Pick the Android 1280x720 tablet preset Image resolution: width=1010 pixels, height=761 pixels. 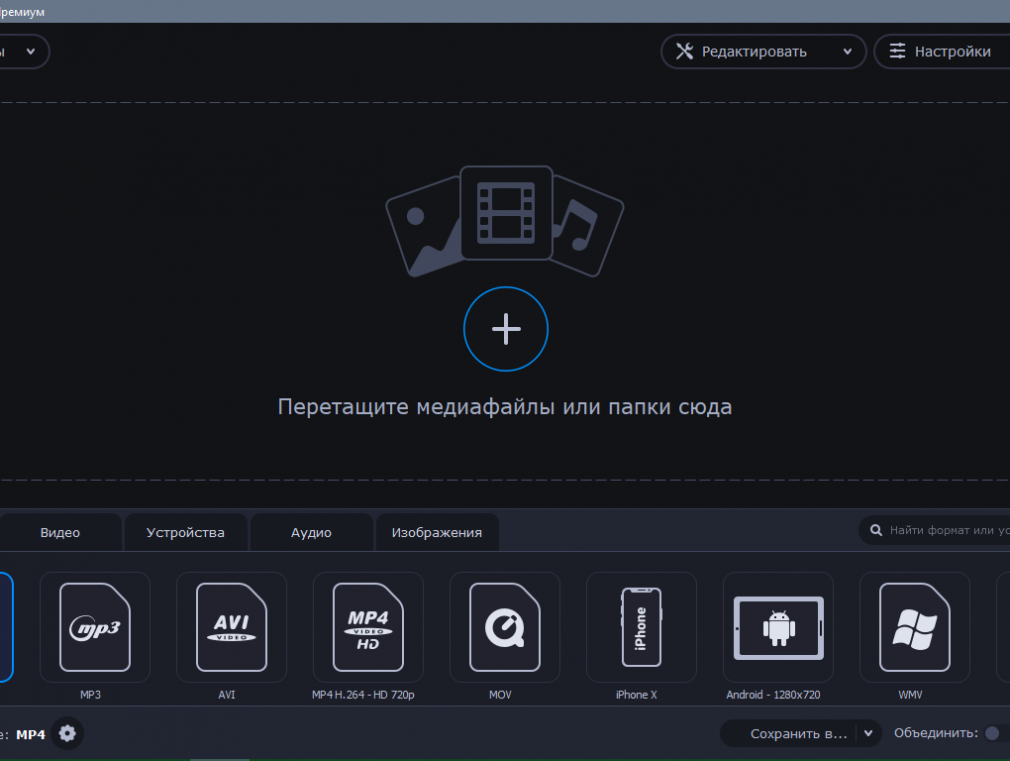[778, 627]
